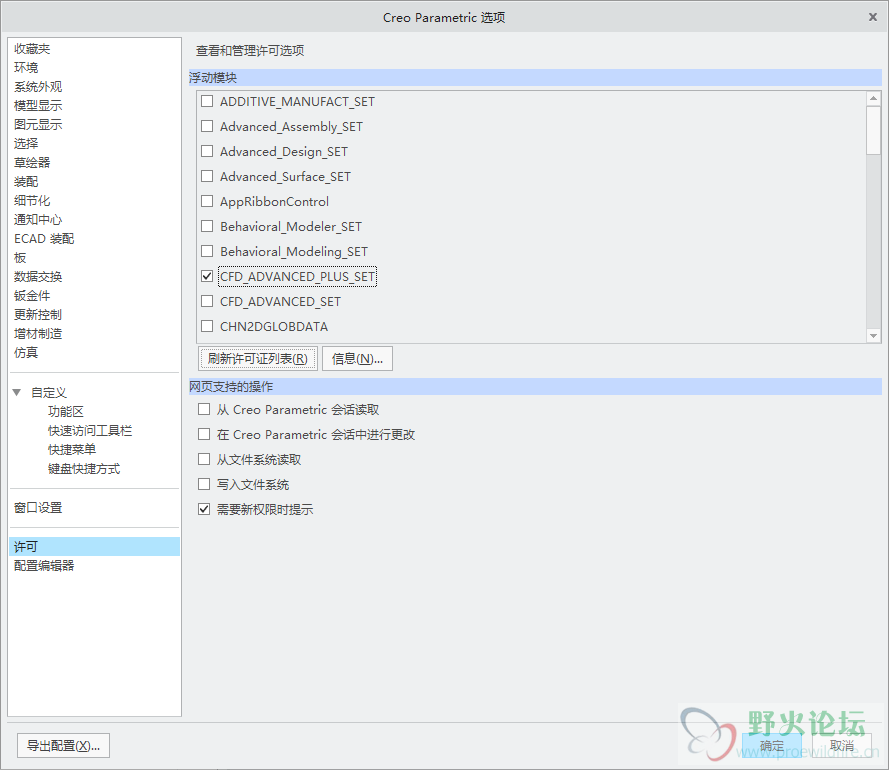Check the AppRibbonControl checkbox
The image size is (889, 770).
point(207,201)
